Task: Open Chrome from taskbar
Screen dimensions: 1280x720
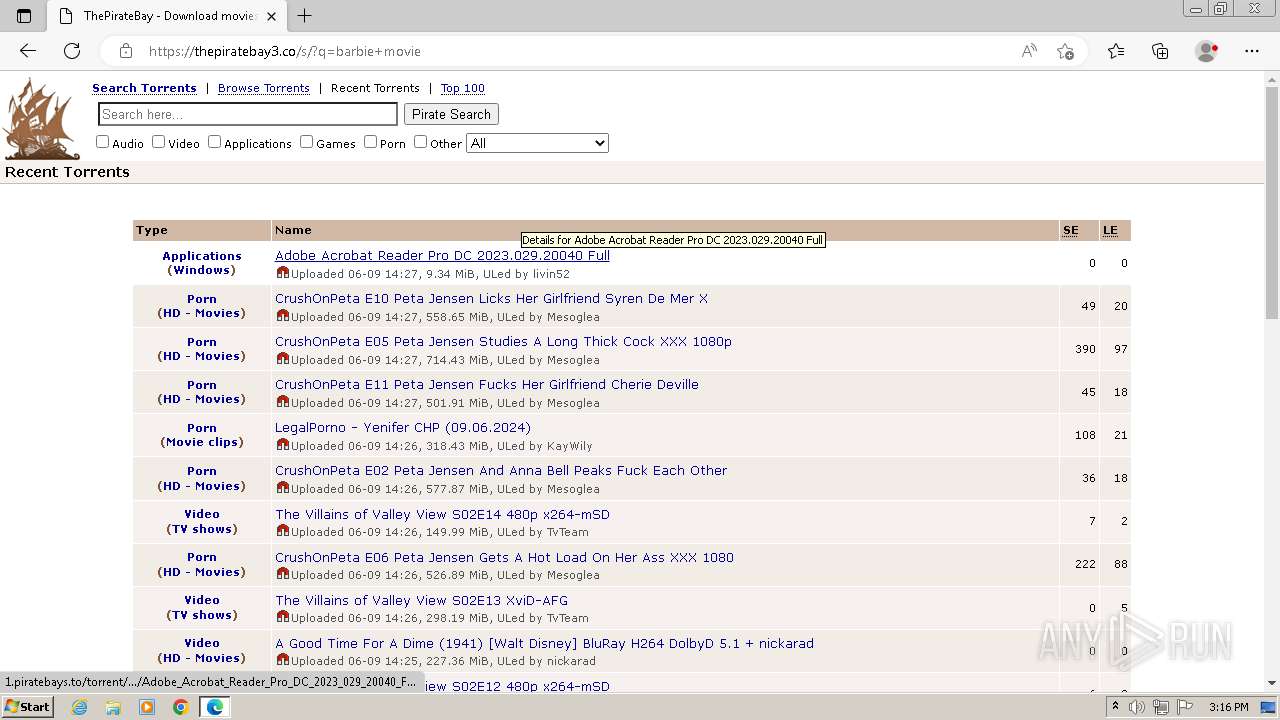Action: (x=181, y=707)
